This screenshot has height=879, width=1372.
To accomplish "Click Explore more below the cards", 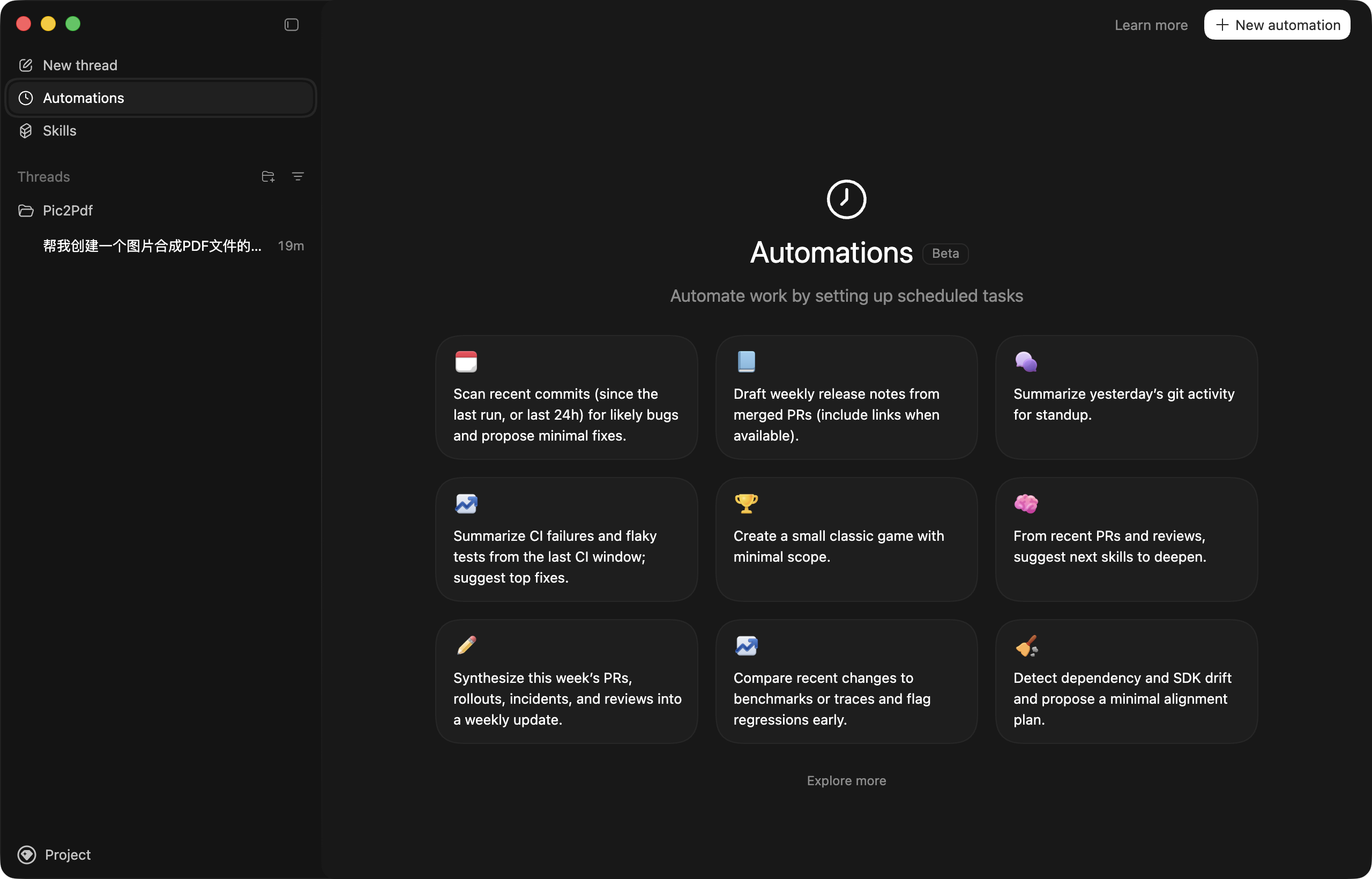I will click(846, 780).
